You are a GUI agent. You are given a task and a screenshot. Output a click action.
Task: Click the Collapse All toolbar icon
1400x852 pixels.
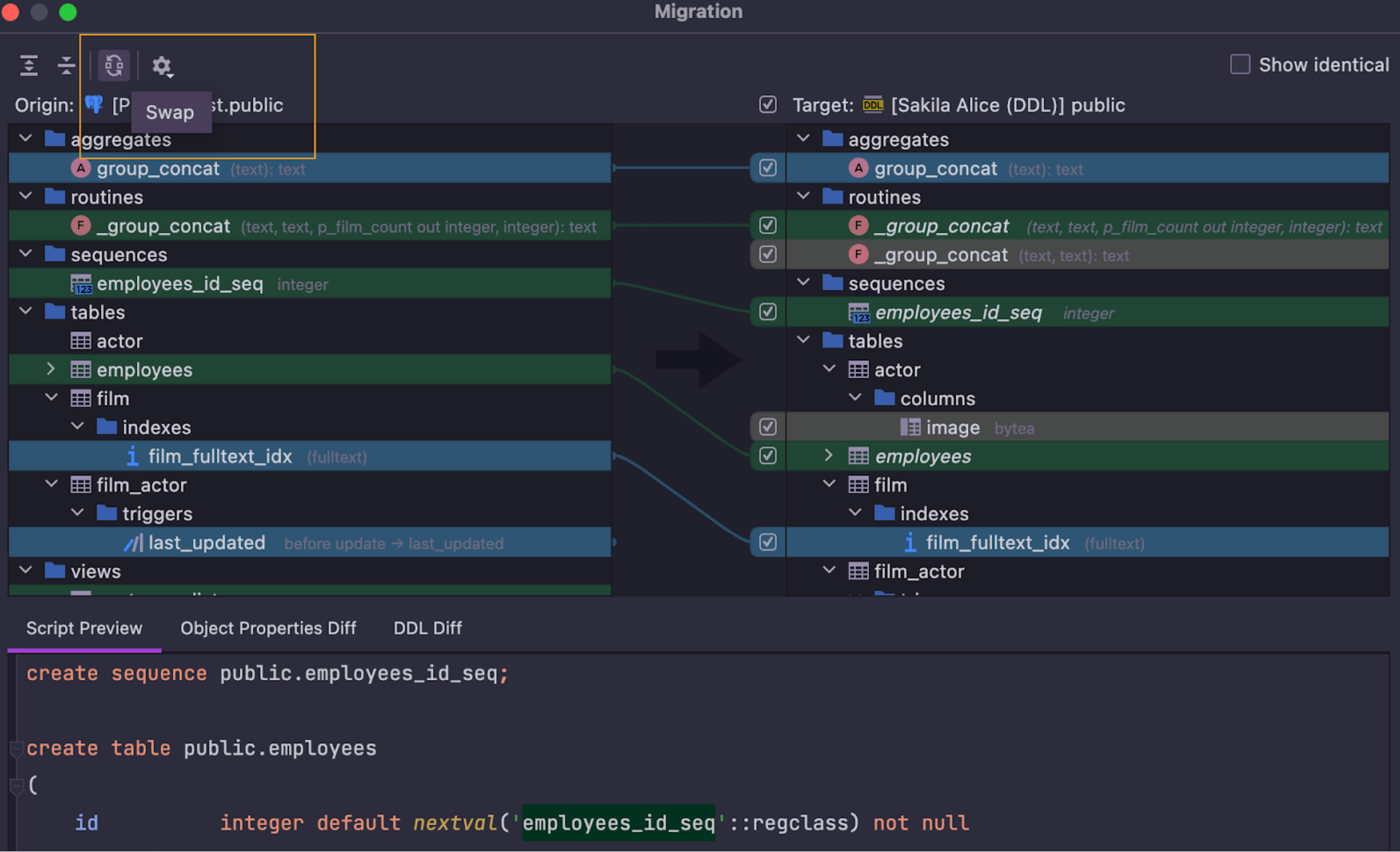[x=66, y=66]
